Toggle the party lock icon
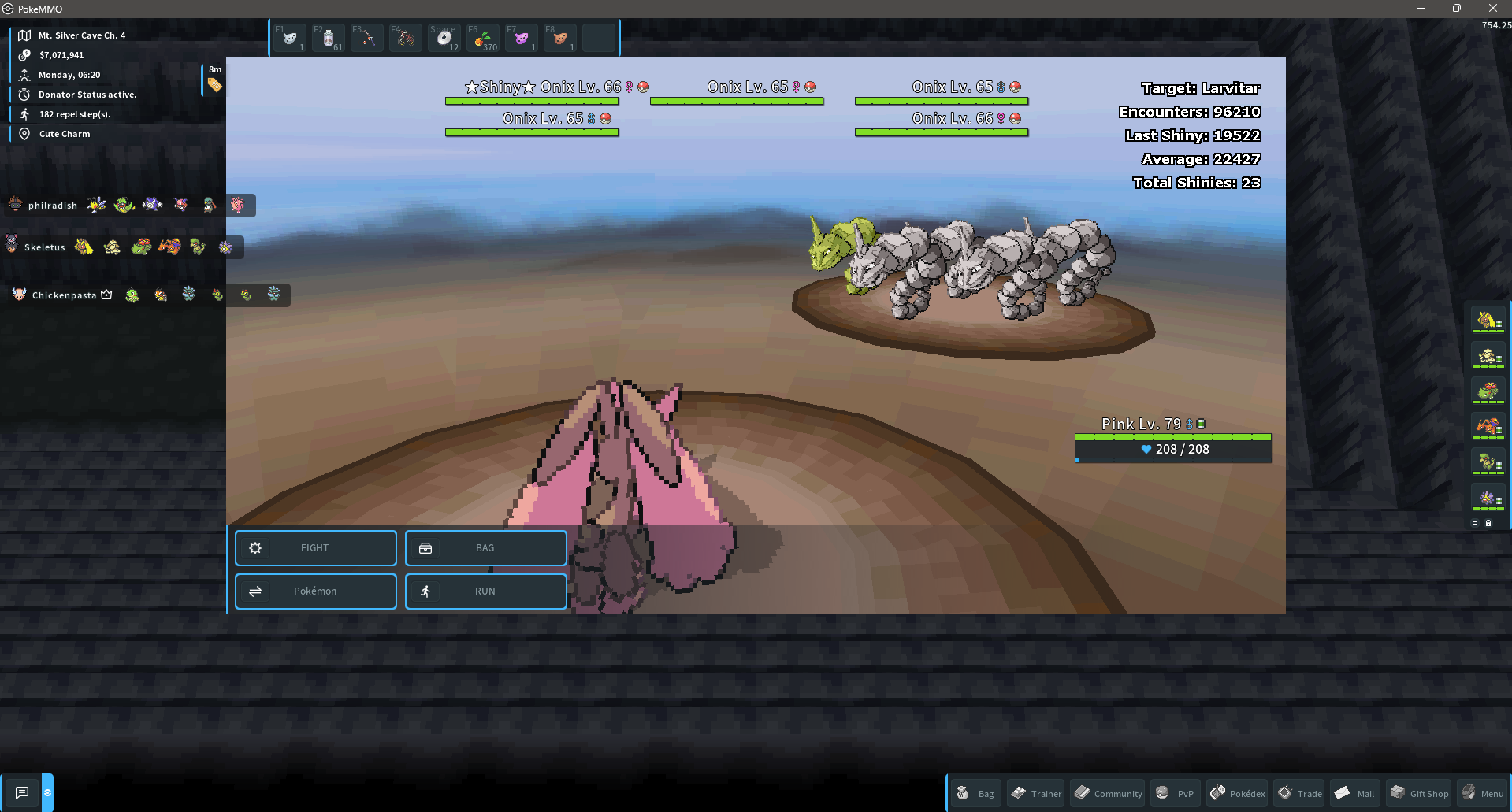Viewport: 1512px width, 812px height. 1488,523
